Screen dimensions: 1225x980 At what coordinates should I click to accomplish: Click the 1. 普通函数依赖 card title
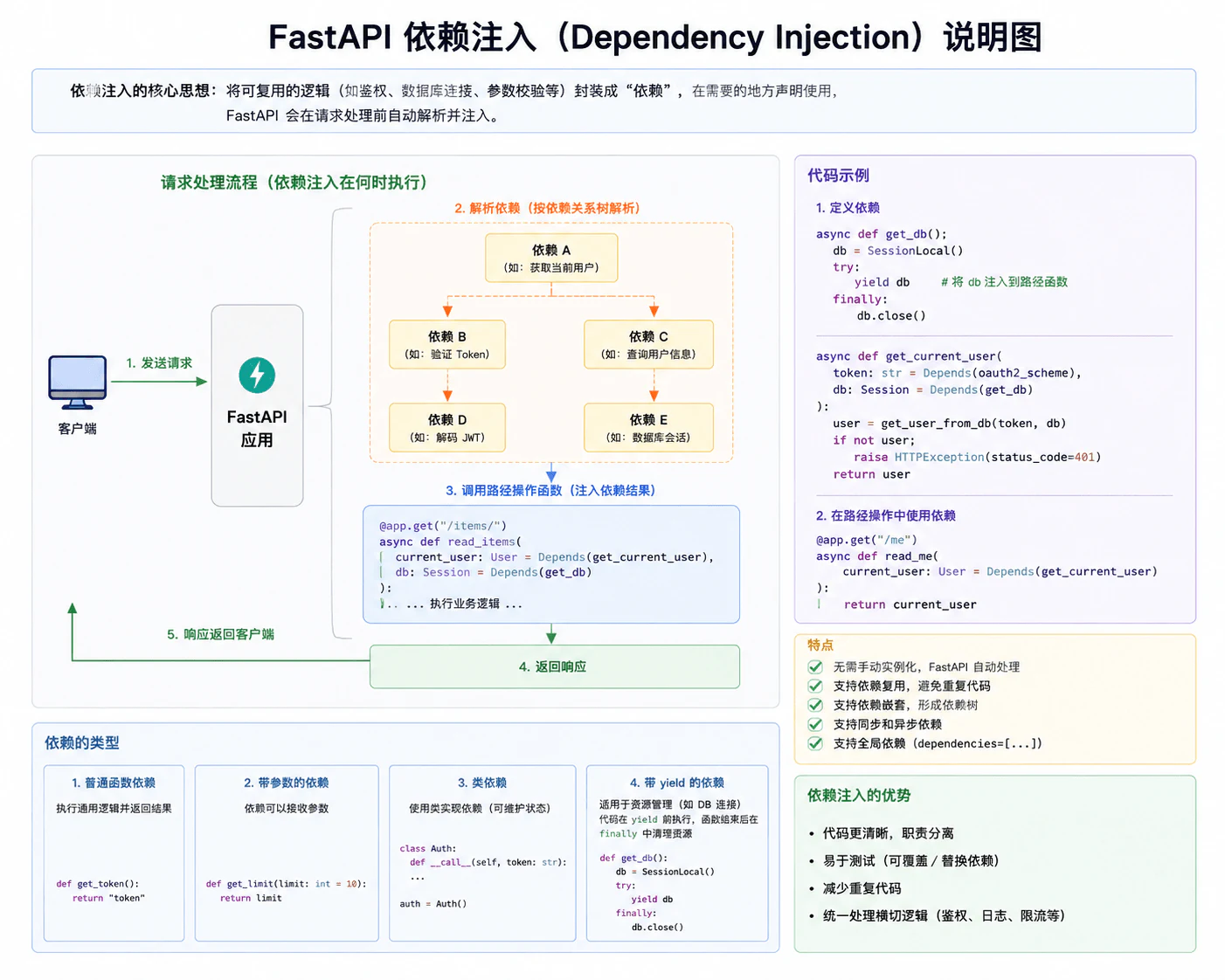[114, 783]
